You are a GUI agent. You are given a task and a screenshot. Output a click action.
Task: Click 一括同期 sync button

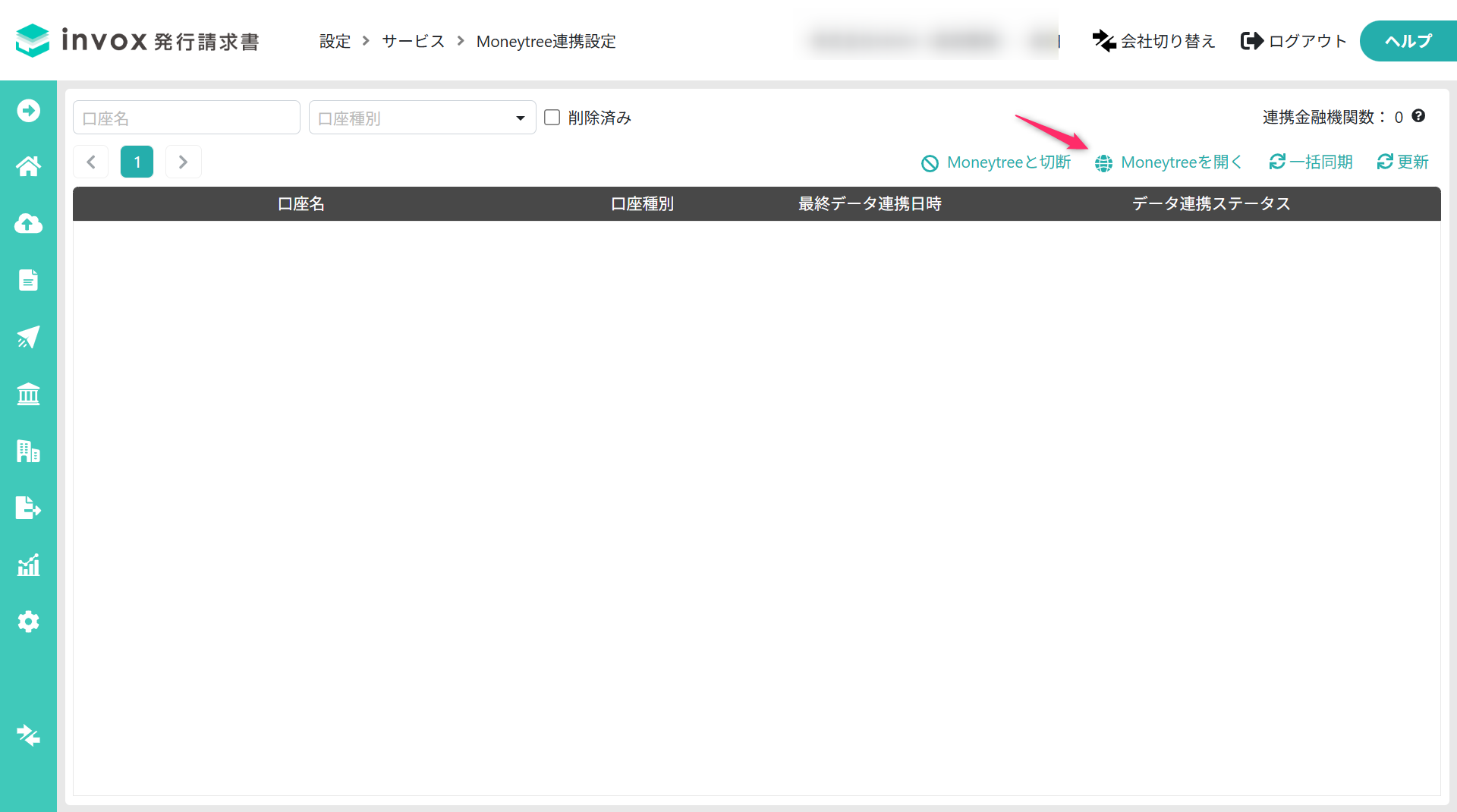pyautogui.click(x=1311, y=162)
